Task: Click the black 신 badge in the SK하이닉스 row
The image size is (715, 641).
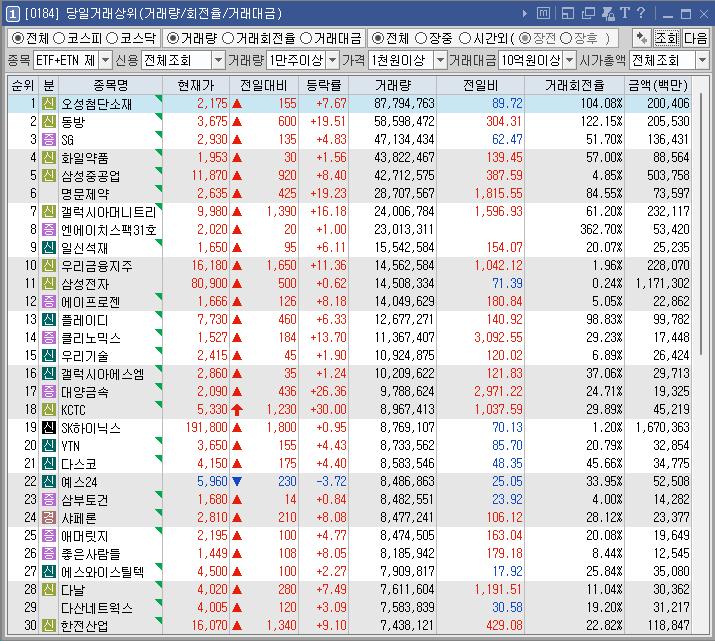Action: [49, 428]
